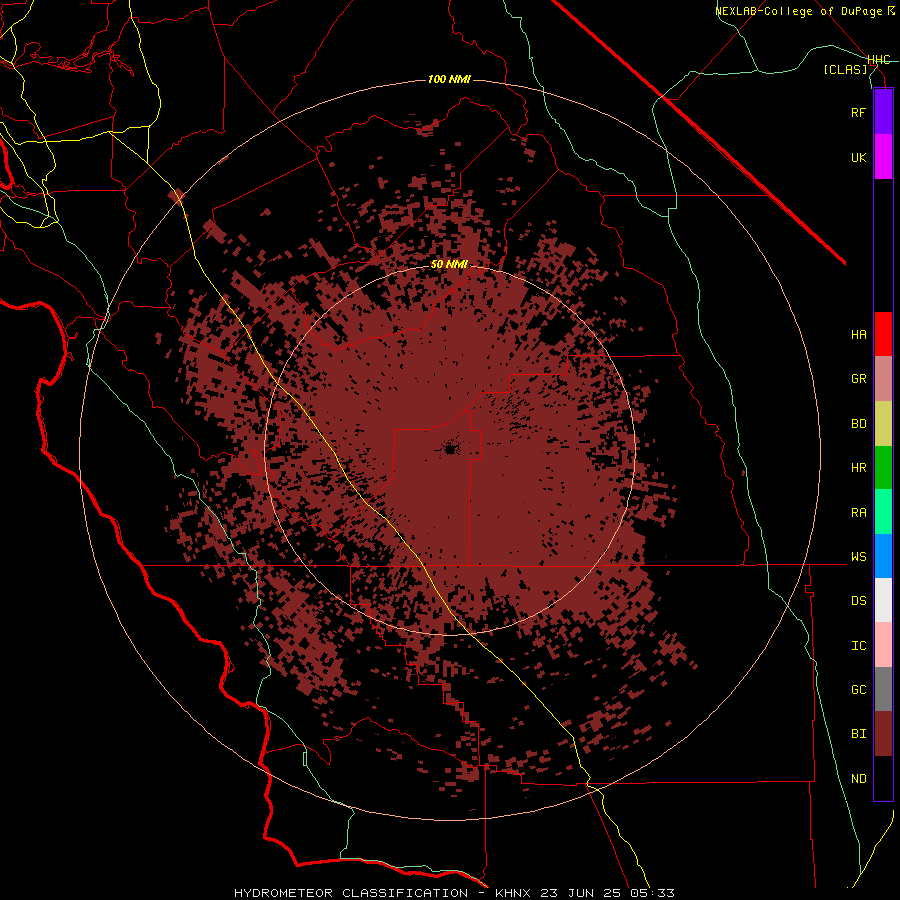Select the WS blue legend swatch
900x900 pixels.
883,556
